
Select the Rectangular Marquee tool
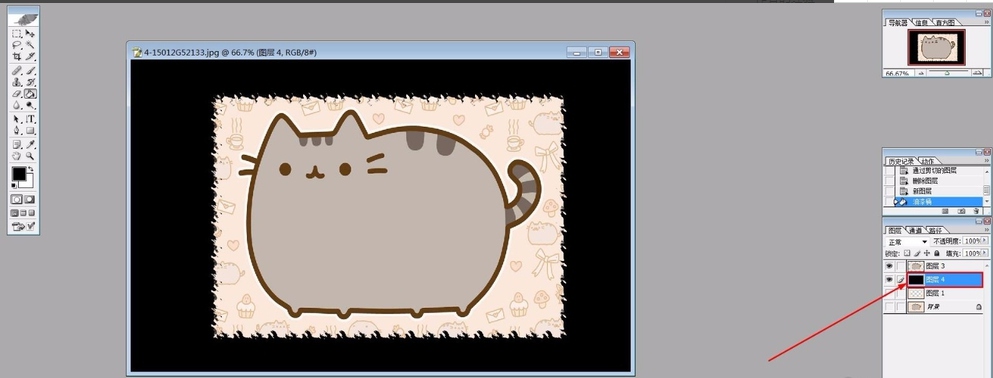point(17,34)
